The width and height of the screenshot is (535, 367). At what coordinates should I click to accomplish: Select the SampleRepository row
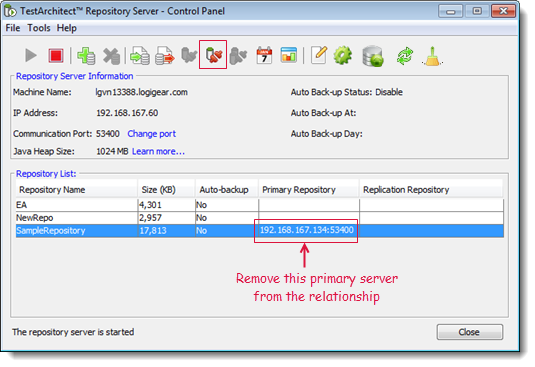260,231
